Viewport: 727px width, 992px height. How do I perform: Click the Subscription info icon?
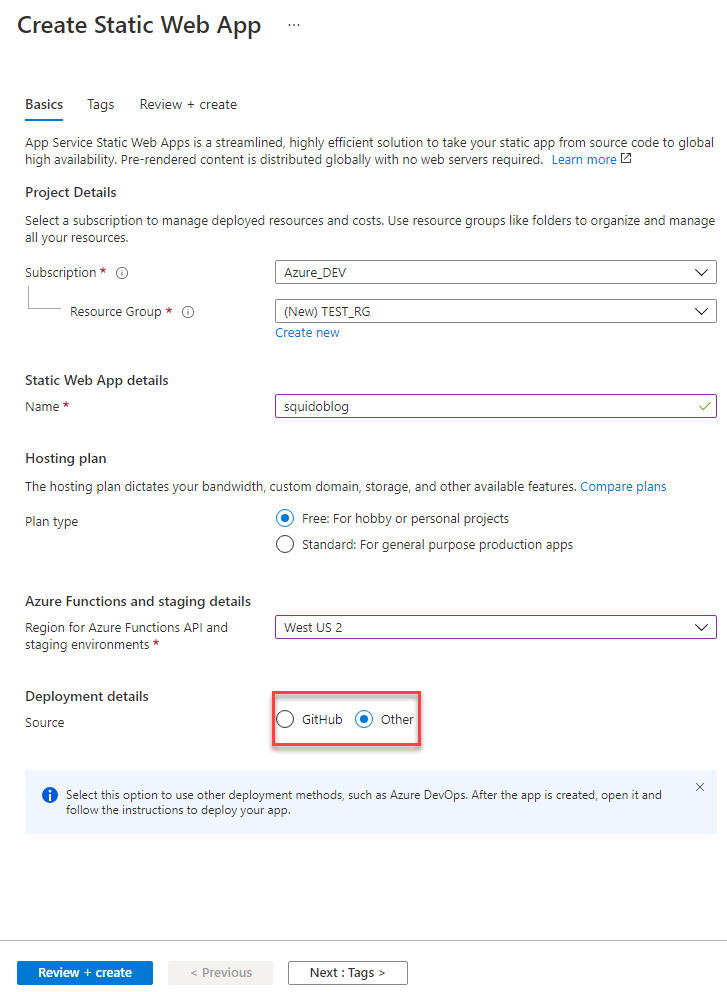[122, 273]
